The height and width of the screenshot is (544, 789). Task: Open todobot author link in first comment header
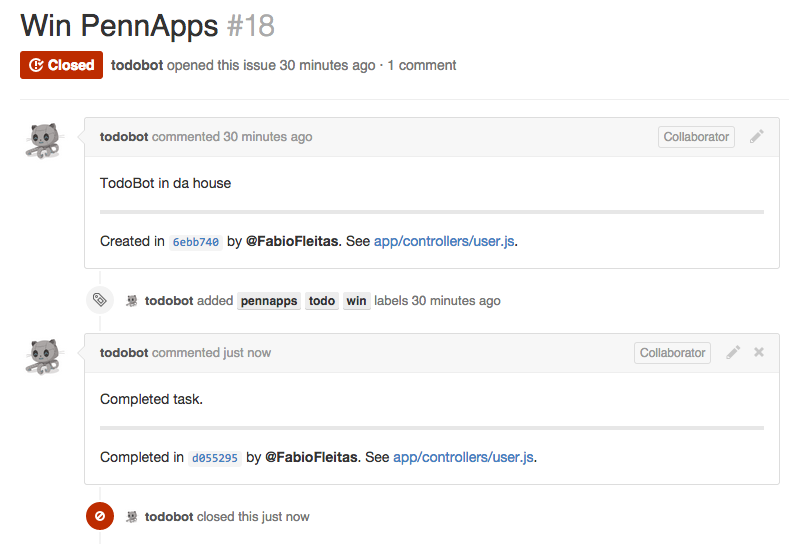pyautogui.click(x=124, y=136)
